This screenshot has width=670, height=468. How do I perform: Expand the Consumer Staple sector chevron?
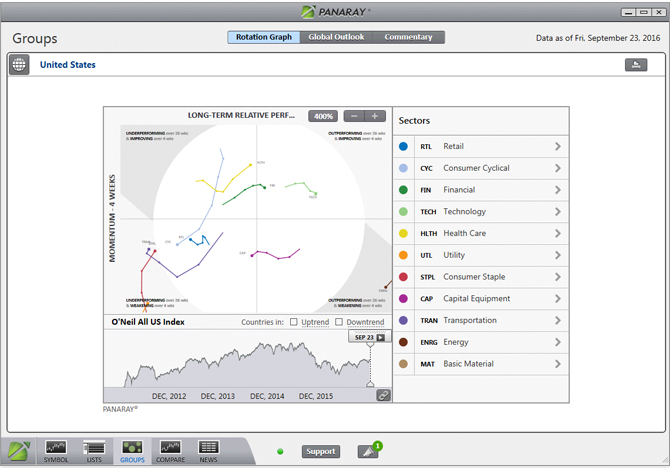pos(558,277)
